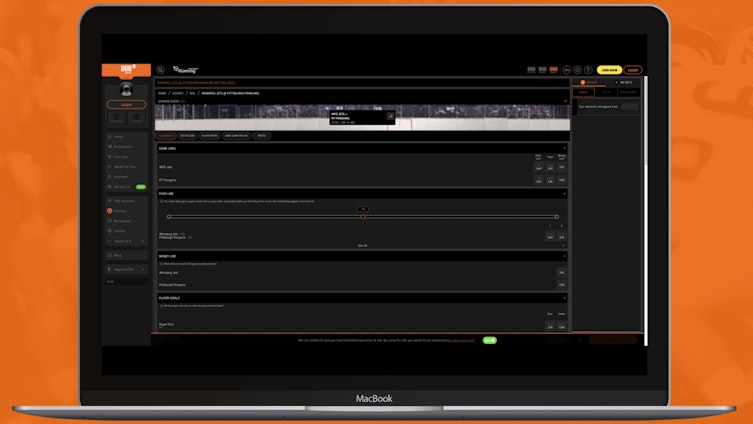The width and height of the screenshot is (753, 424).
Task: Click the 888sport logo in the top corner
Action: (x=126, y=70)
